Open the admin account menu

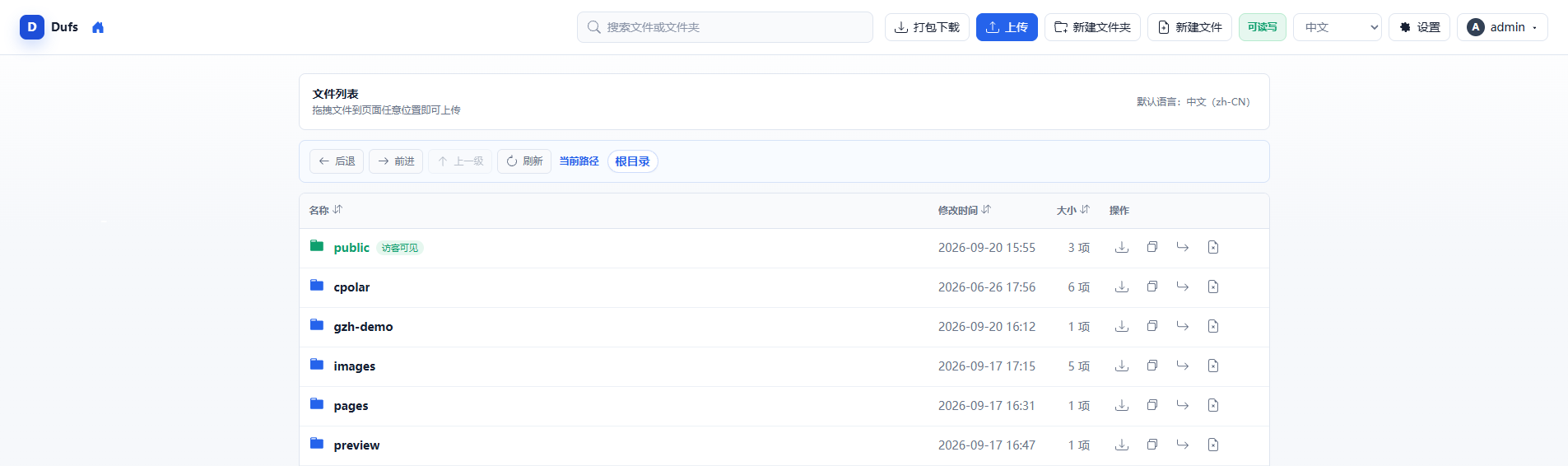tap(1502, 27)
